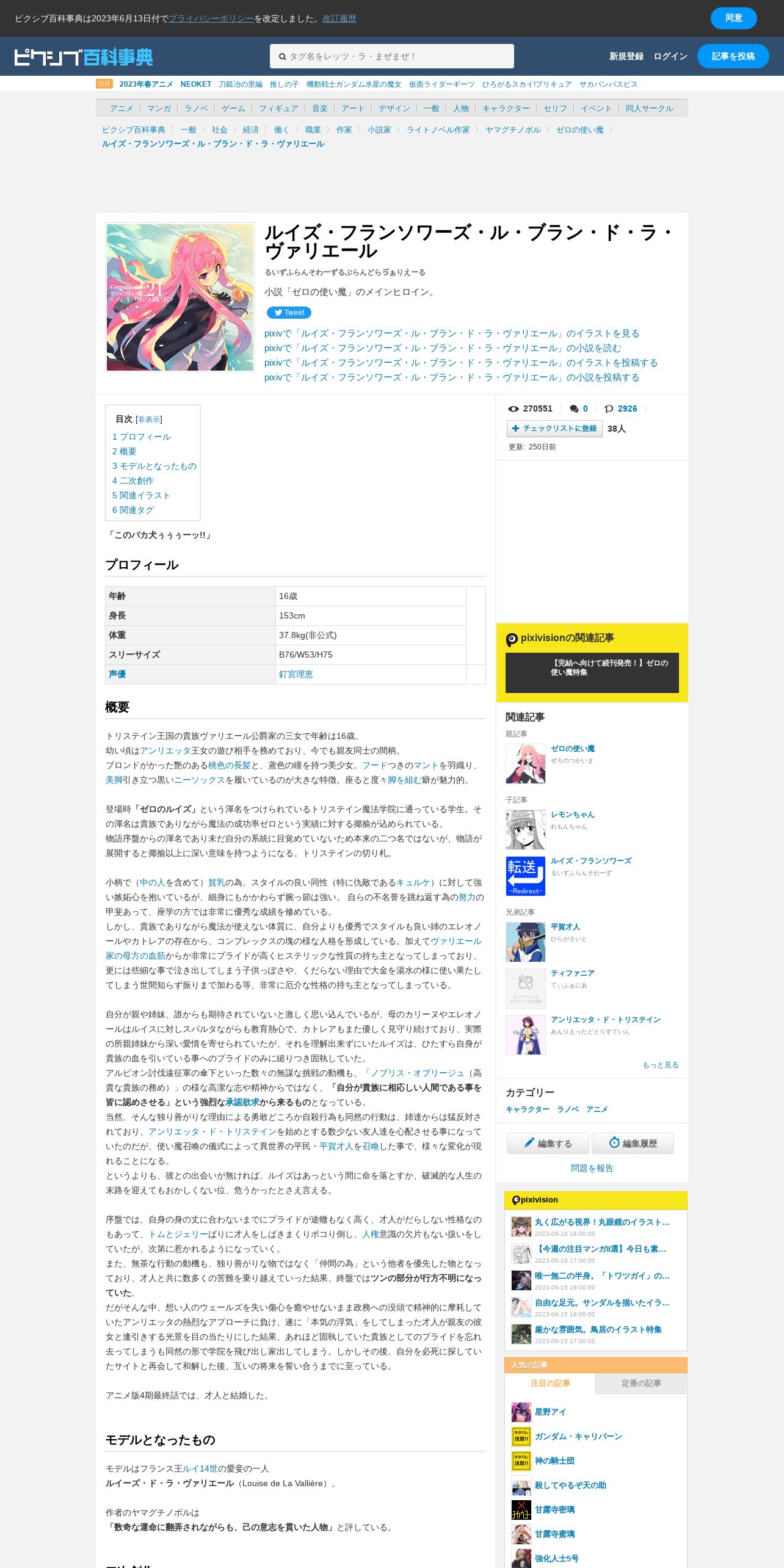Viewport: 784px width, 1568px height.
Task: Open the フィギュア category menu
Action: (278, 108)
